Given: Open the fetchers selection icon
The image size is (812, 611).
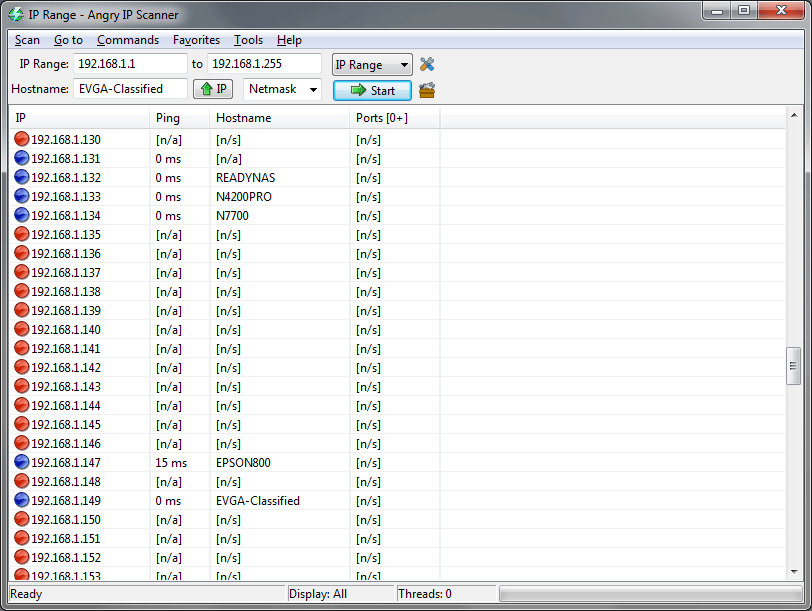Looking at the screenshot, I should (x=427, y=90).
